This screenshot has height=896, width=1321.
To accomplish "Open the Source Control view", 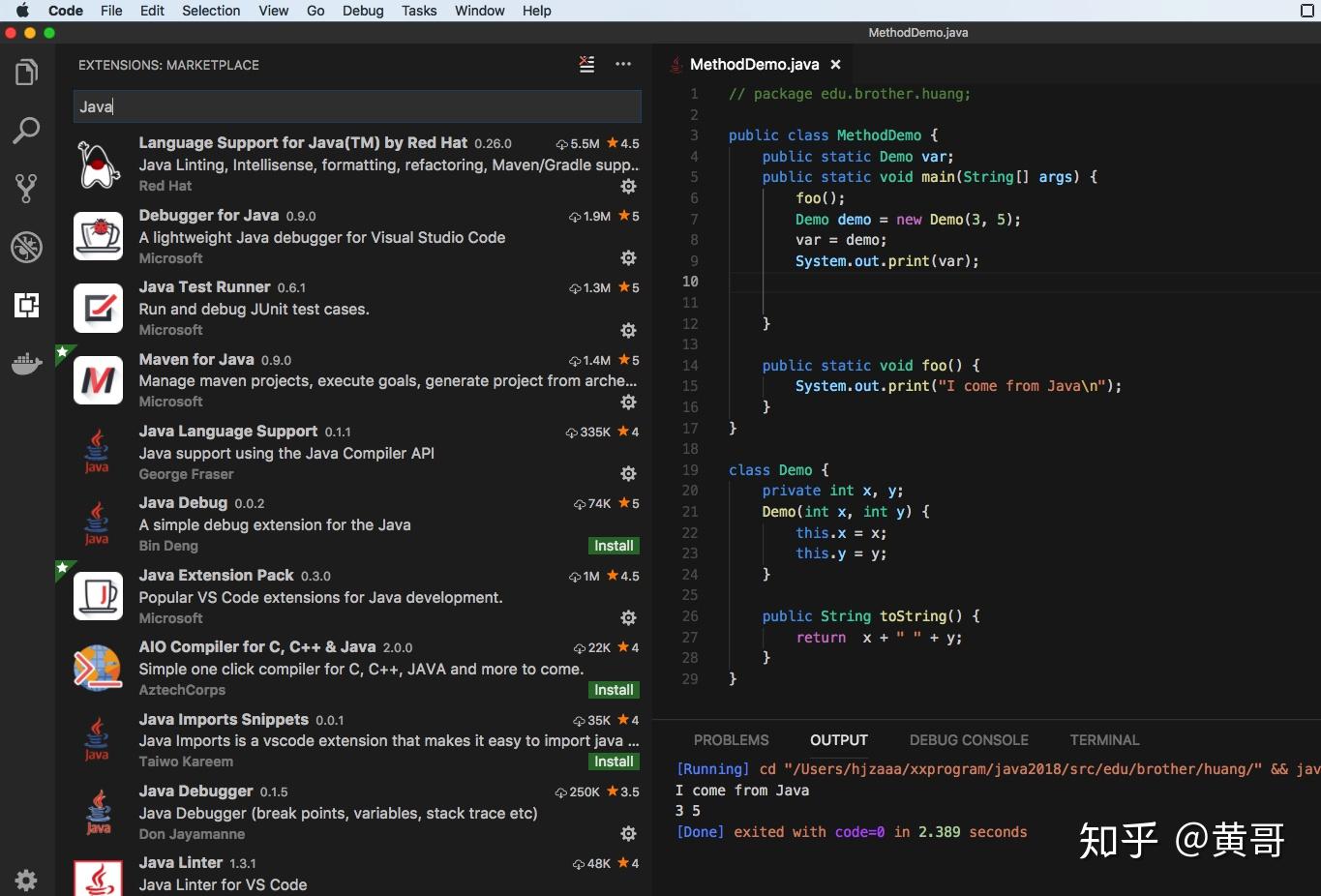I will (x=27, y=189).
